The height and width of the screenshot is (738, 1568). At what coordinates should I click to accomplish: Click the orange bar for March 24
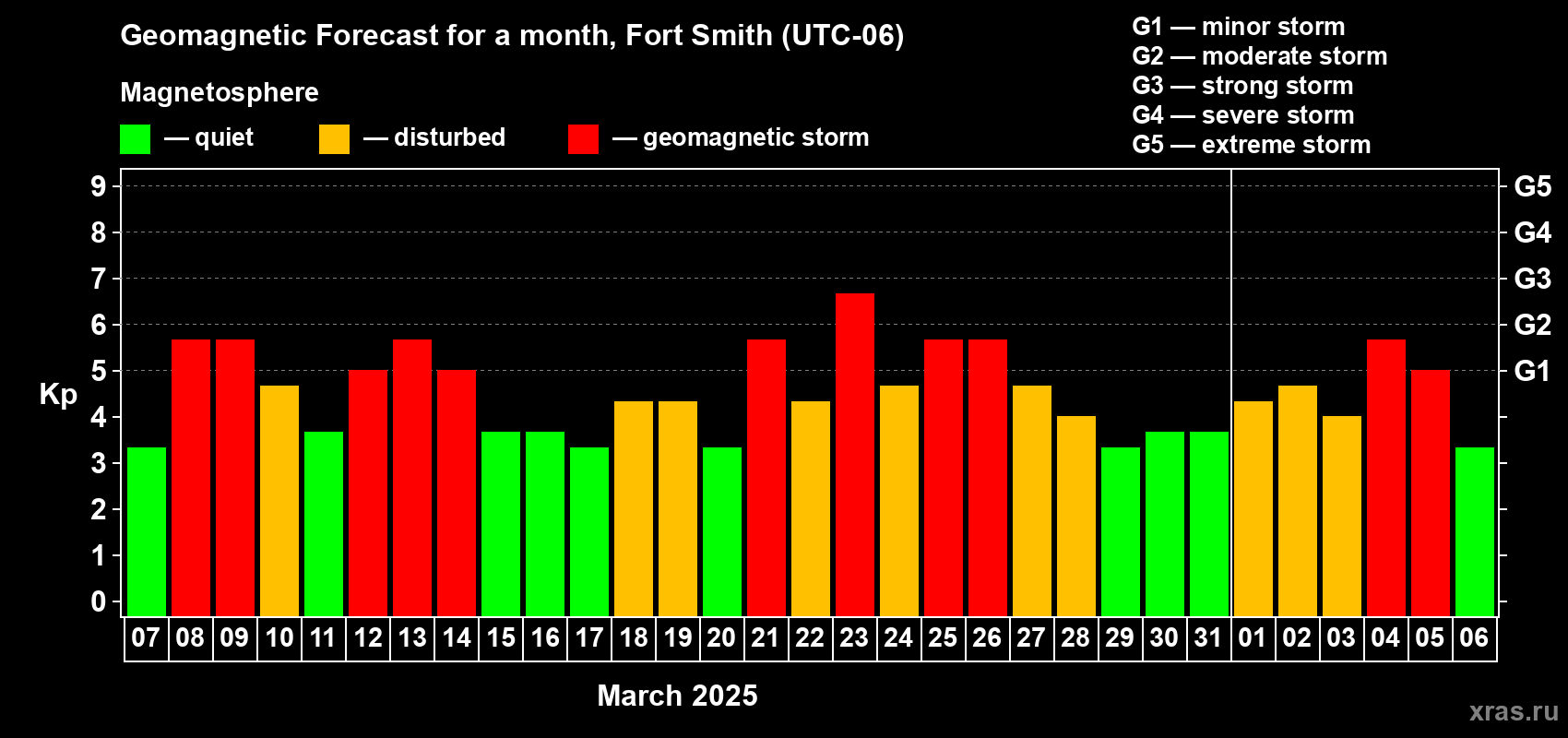point(899,501)
